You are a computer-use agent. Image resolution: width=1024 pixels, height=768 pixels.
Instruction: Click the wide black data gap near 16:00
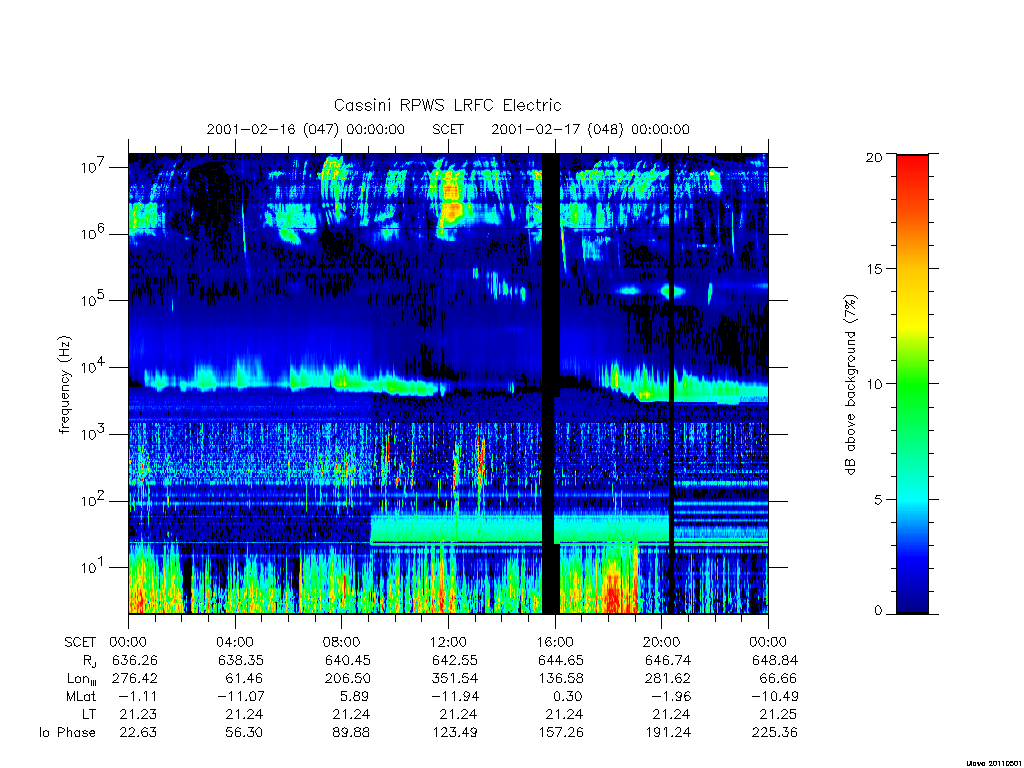click(551, 384)
